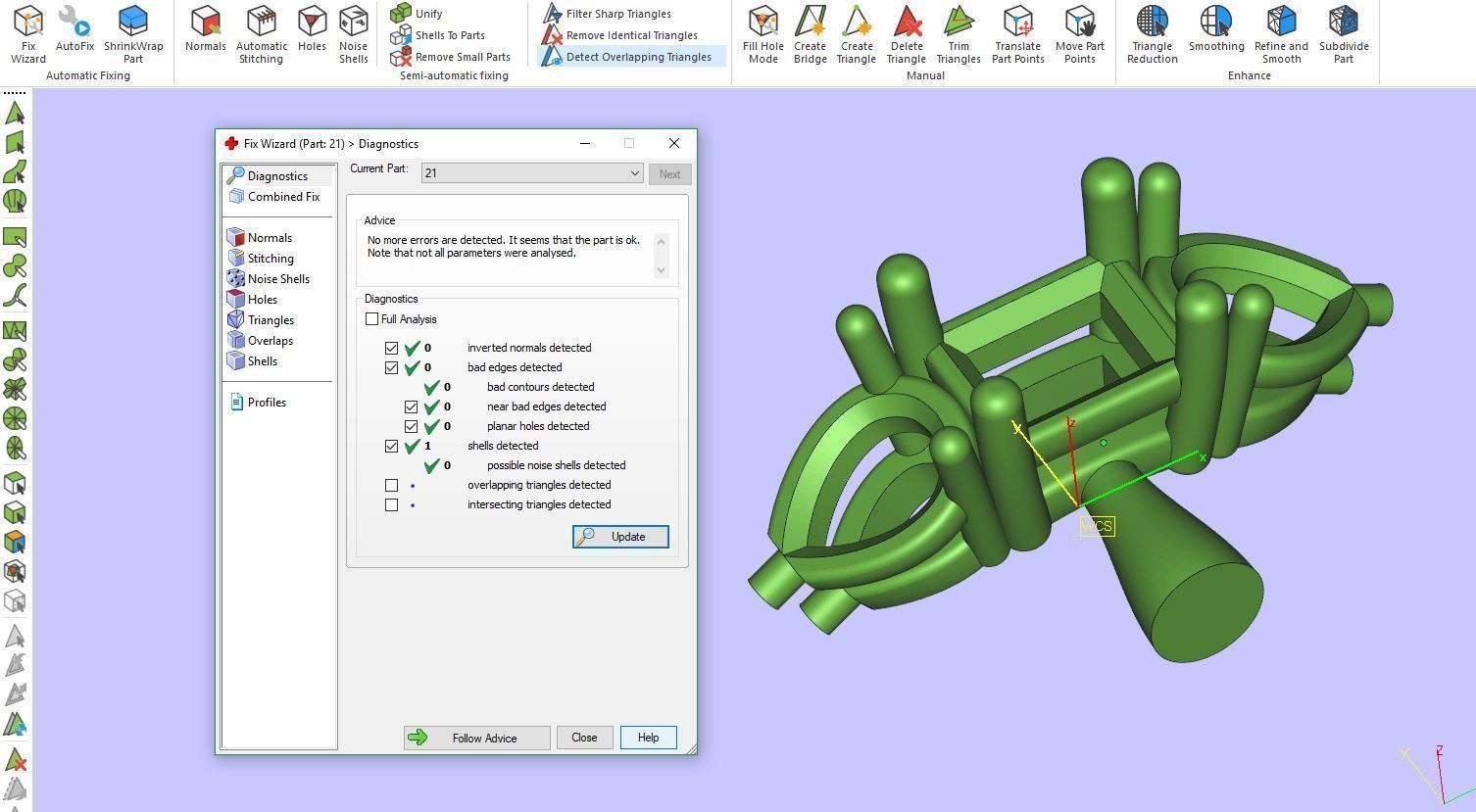This screenshot has width=1476, height=812.
Task: Minimize the Fix Wizard dialog
Action: (x=585, y=143)
